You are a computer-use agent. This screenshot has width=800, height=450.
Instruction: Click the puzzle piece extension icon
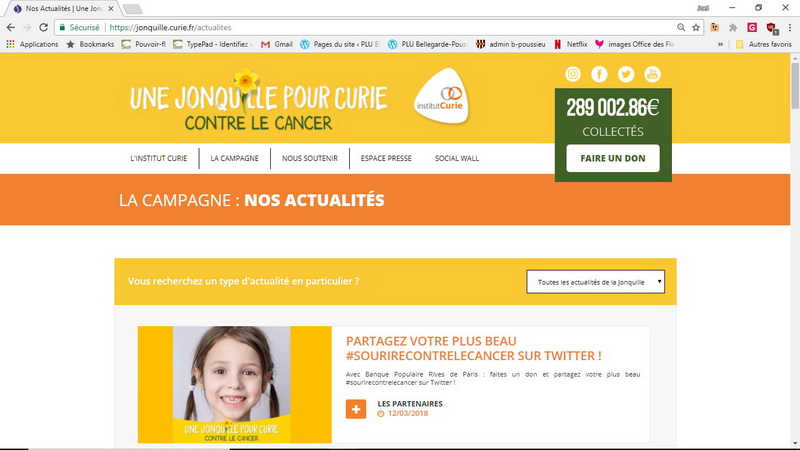pos(733,28)
